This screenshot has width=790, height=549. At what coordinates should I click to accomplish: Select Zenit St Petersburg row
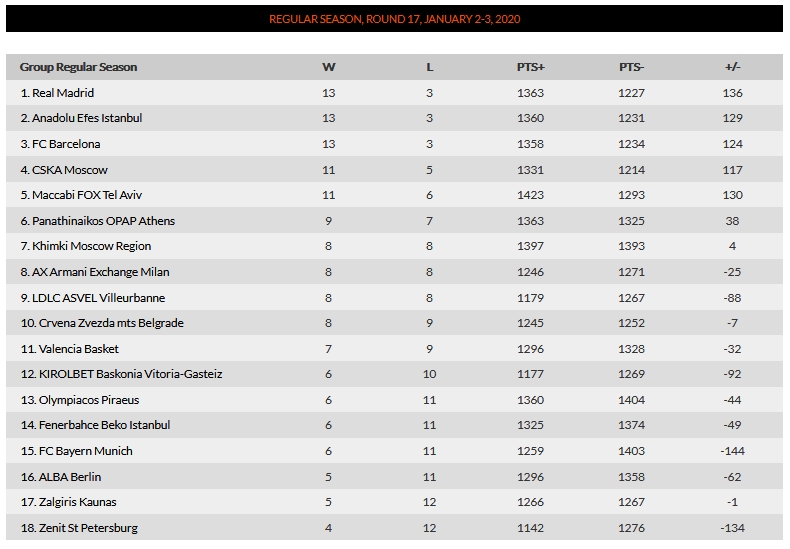[x=394, y=528]
